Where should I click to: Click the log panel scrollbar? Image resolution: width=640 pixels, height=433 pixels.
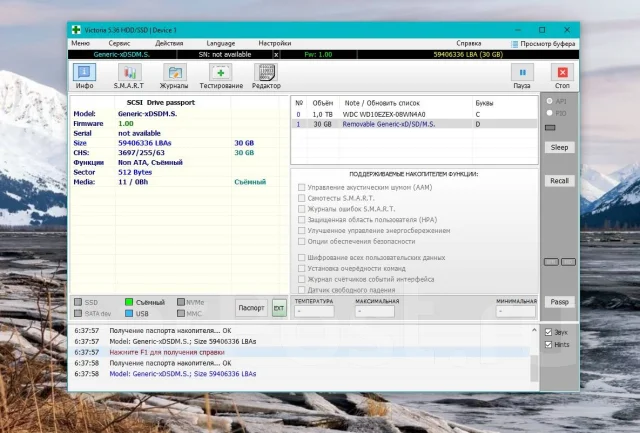(x=534, y=353)
